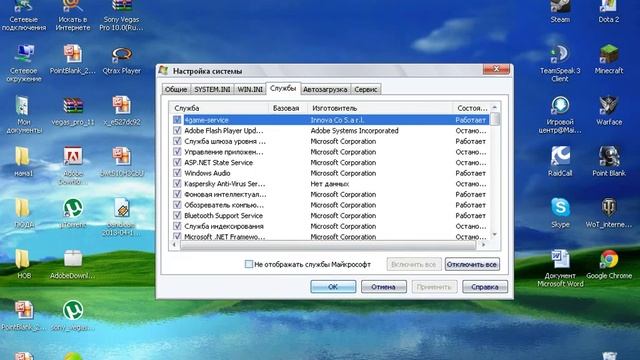Open help via Справка button
The width and height of the screenshot is (640, 360).
tap(485, 287)
